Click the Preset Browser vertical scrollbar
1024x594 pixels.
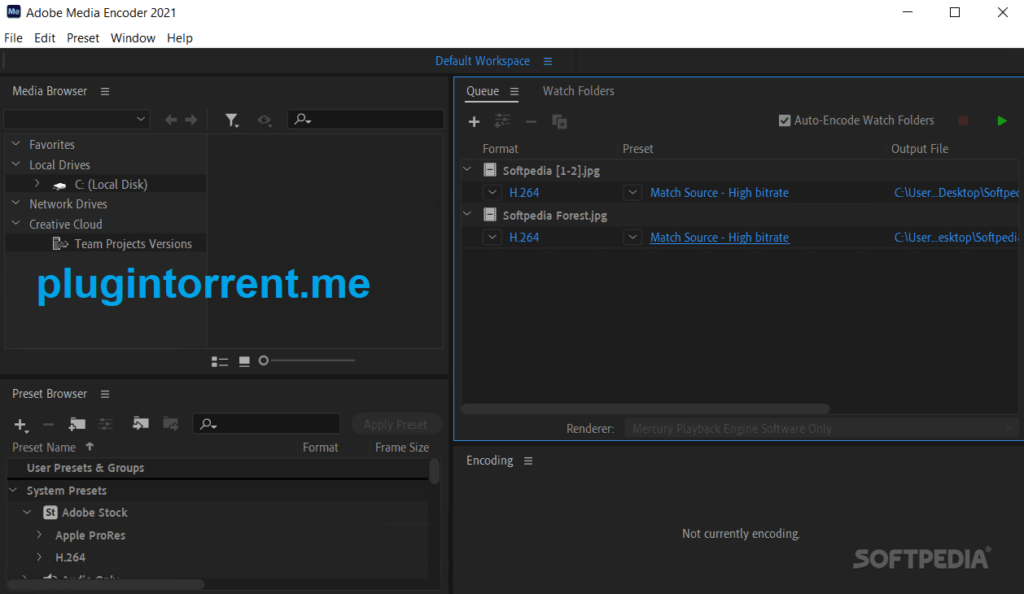pyautogui.click(x=434, y=471)
